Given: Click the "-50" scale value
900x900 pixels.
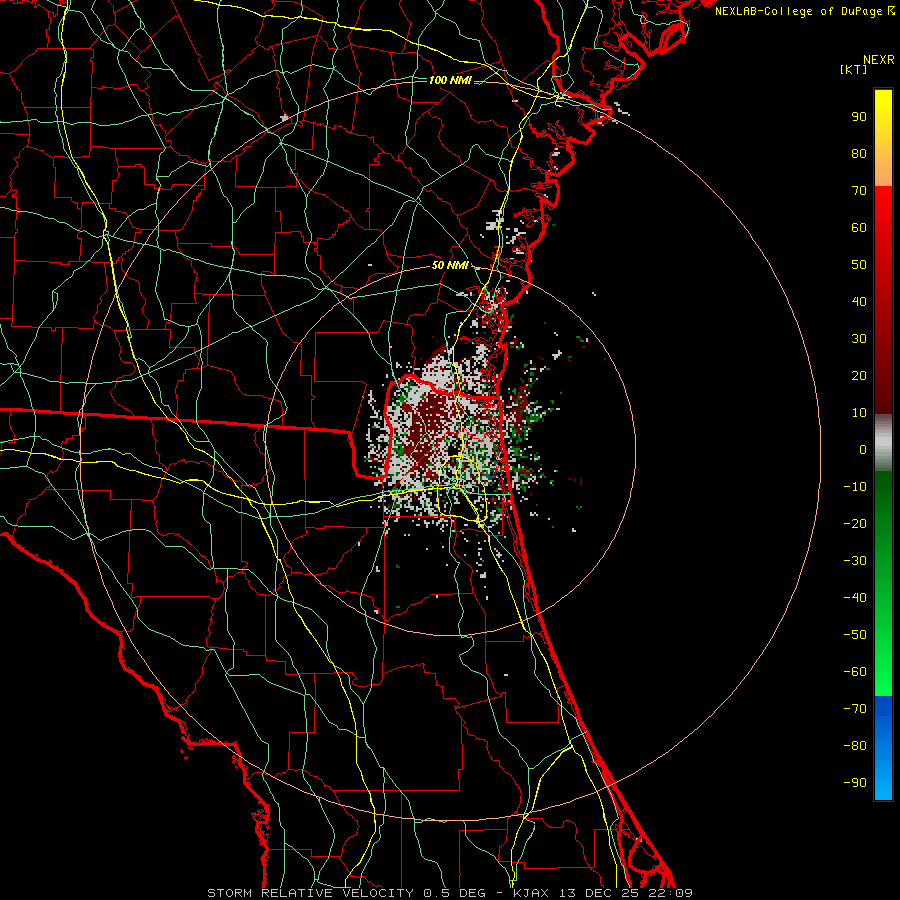Looking at the screenshot, I should point(855,635).
